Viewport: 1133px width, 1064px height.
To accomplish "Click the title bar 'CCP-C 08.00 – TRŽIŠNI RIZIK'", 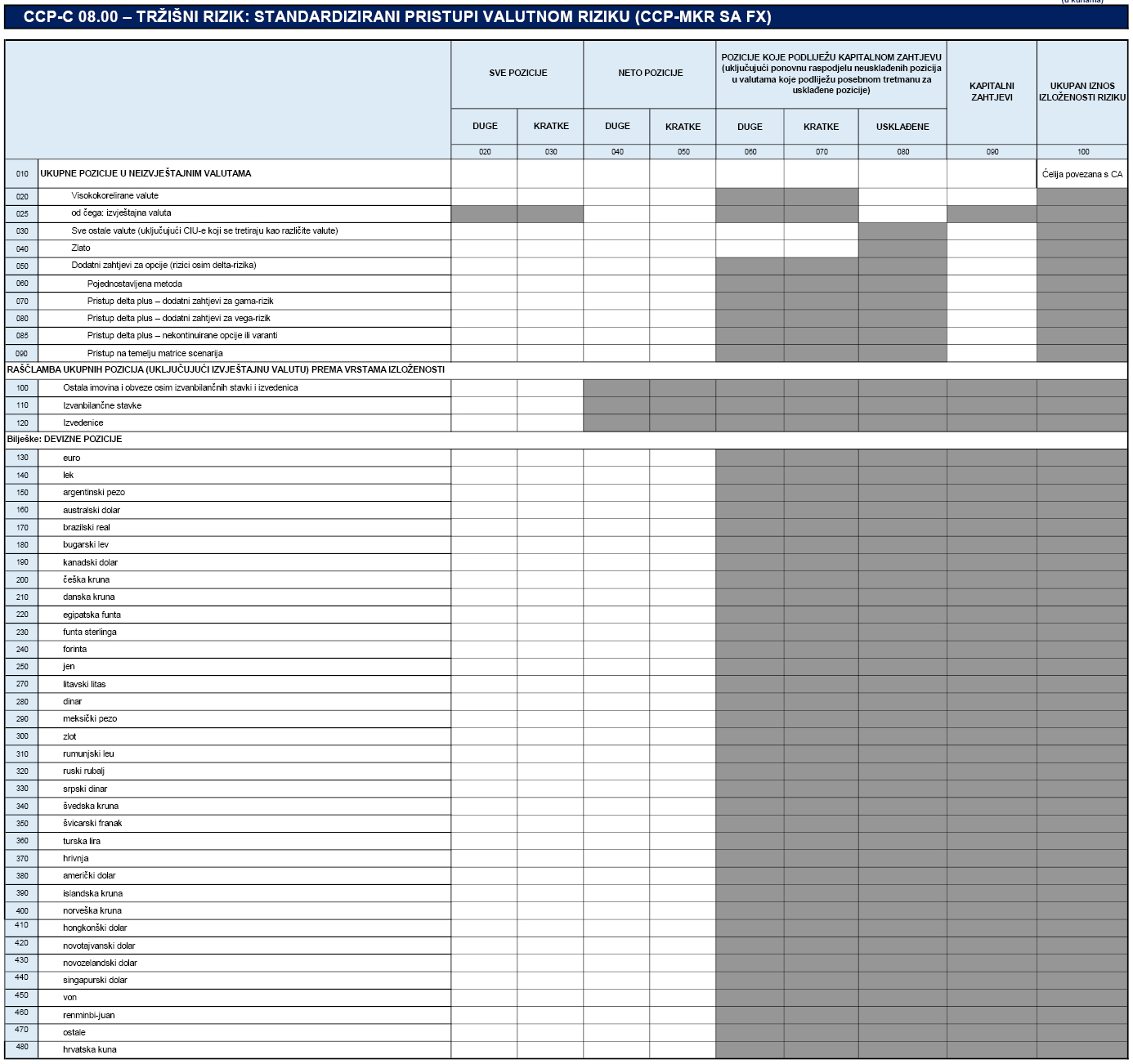I will [397, 17].
